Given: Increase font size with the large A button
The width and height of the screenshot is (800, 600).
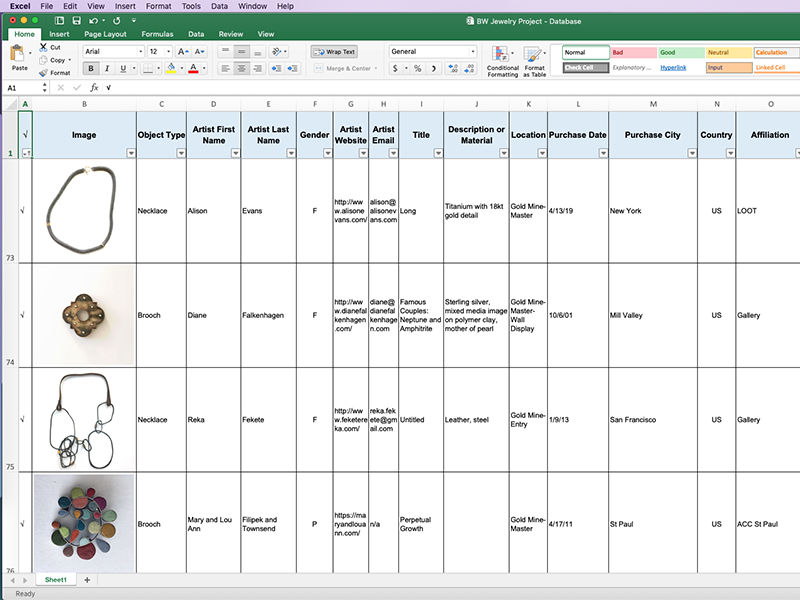Looking at the screenshot, I should [x=183, y=52].
